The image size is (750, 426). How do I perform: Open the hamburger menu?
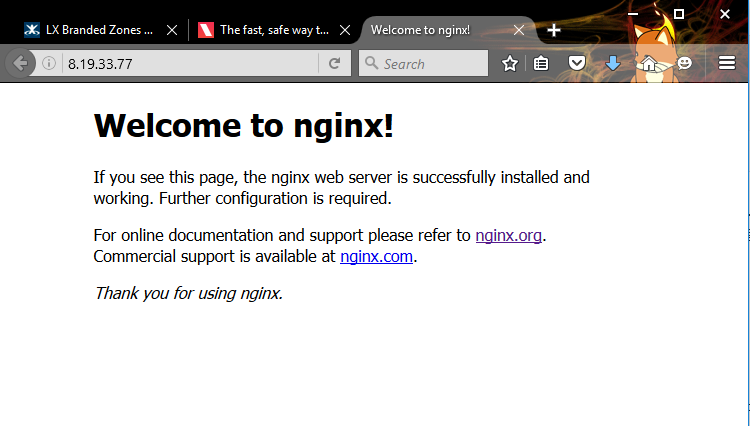click(727, 63)
